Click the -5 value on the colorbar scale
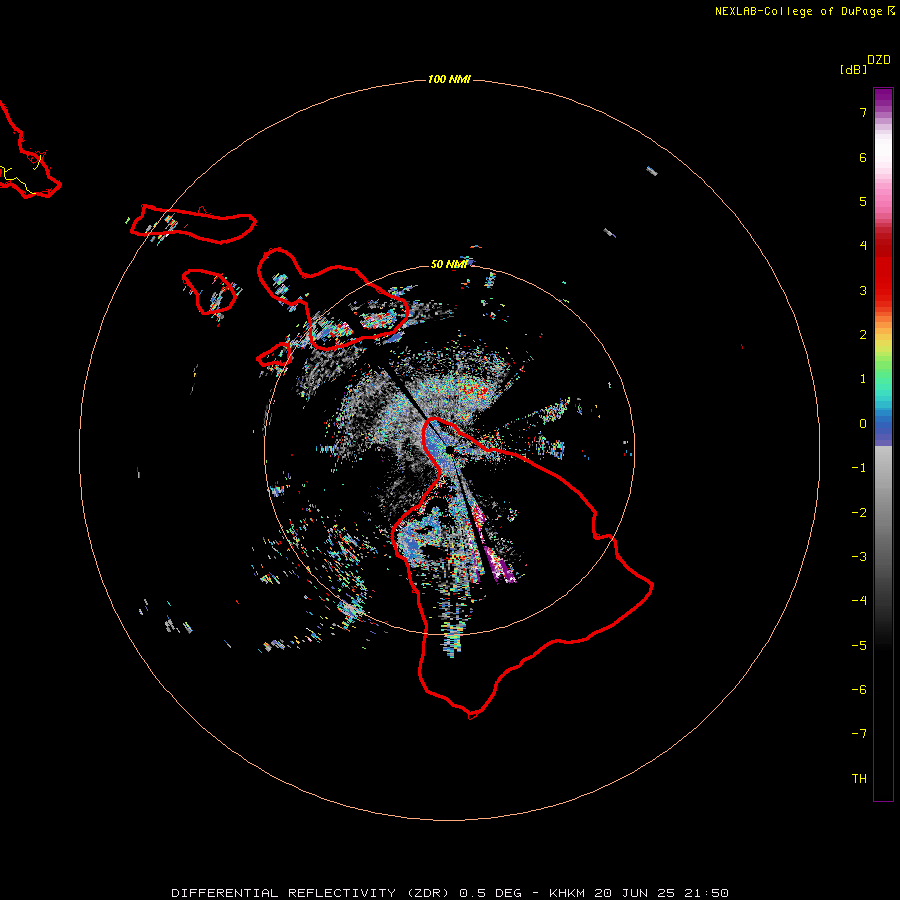The image size is (900, 900). click(x=859, y=646)
